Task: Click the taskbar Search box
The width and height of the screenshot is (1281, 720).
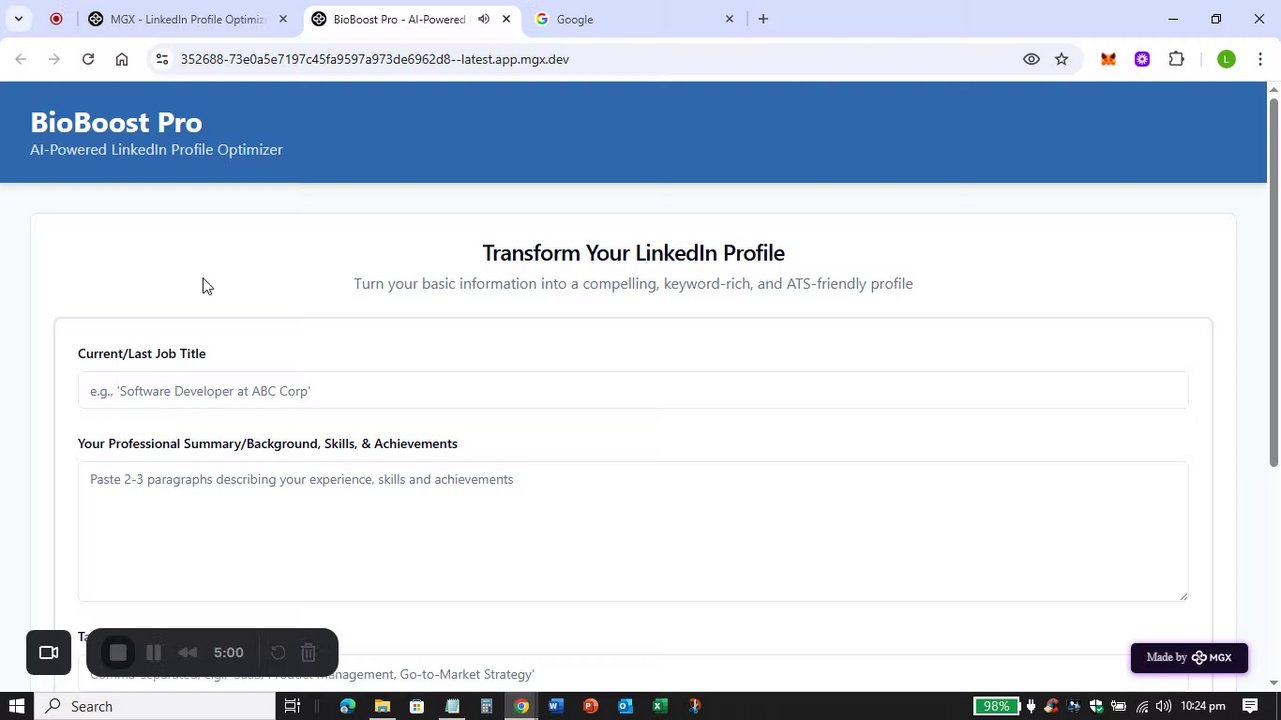Action: click(155, 706)
